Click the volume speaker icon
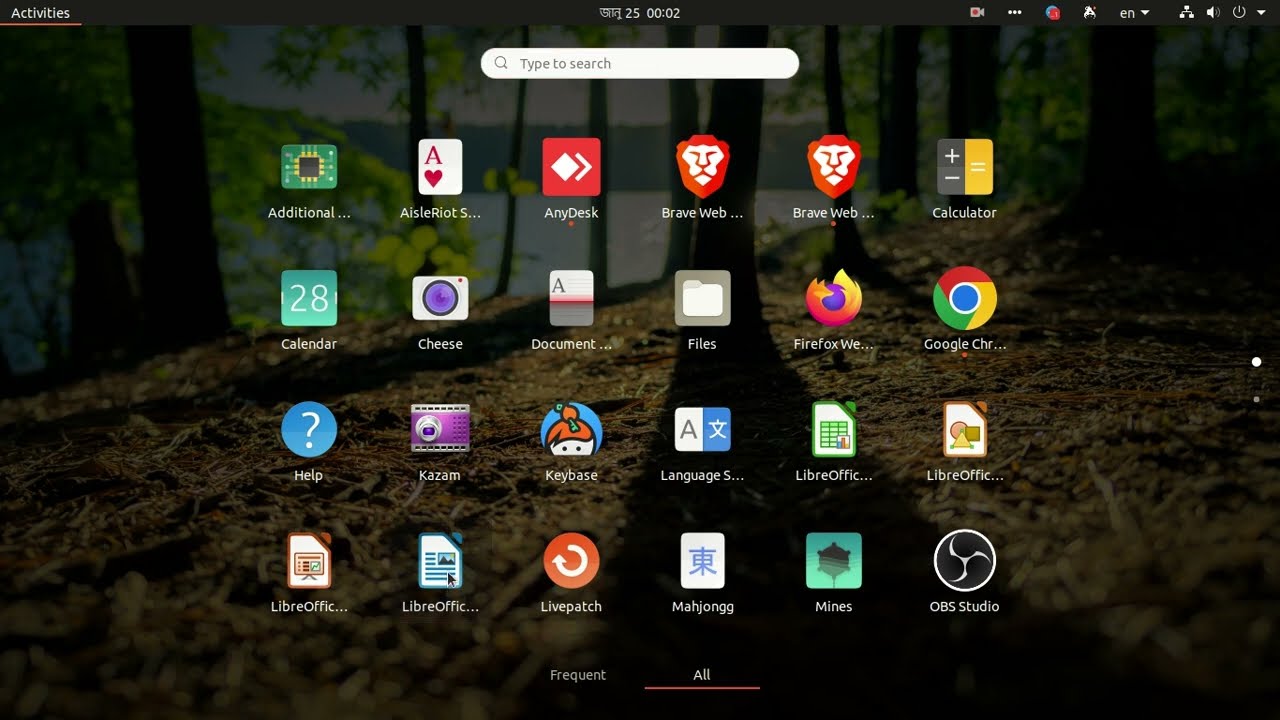 (x=1213, y=13)
